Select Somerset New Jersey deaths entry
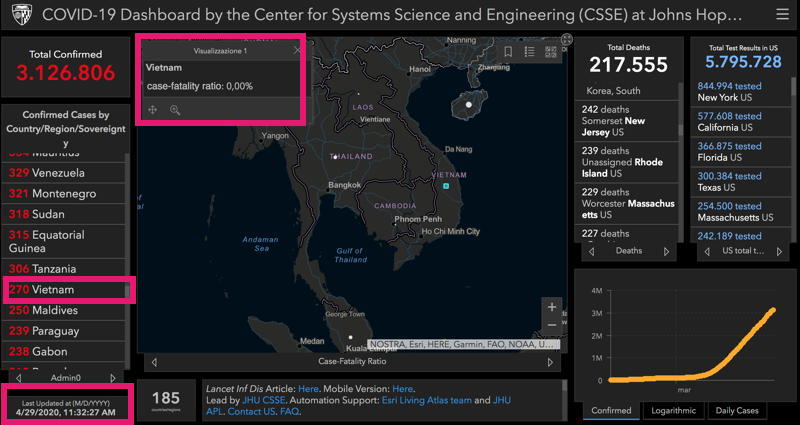 tap(628, 121)
